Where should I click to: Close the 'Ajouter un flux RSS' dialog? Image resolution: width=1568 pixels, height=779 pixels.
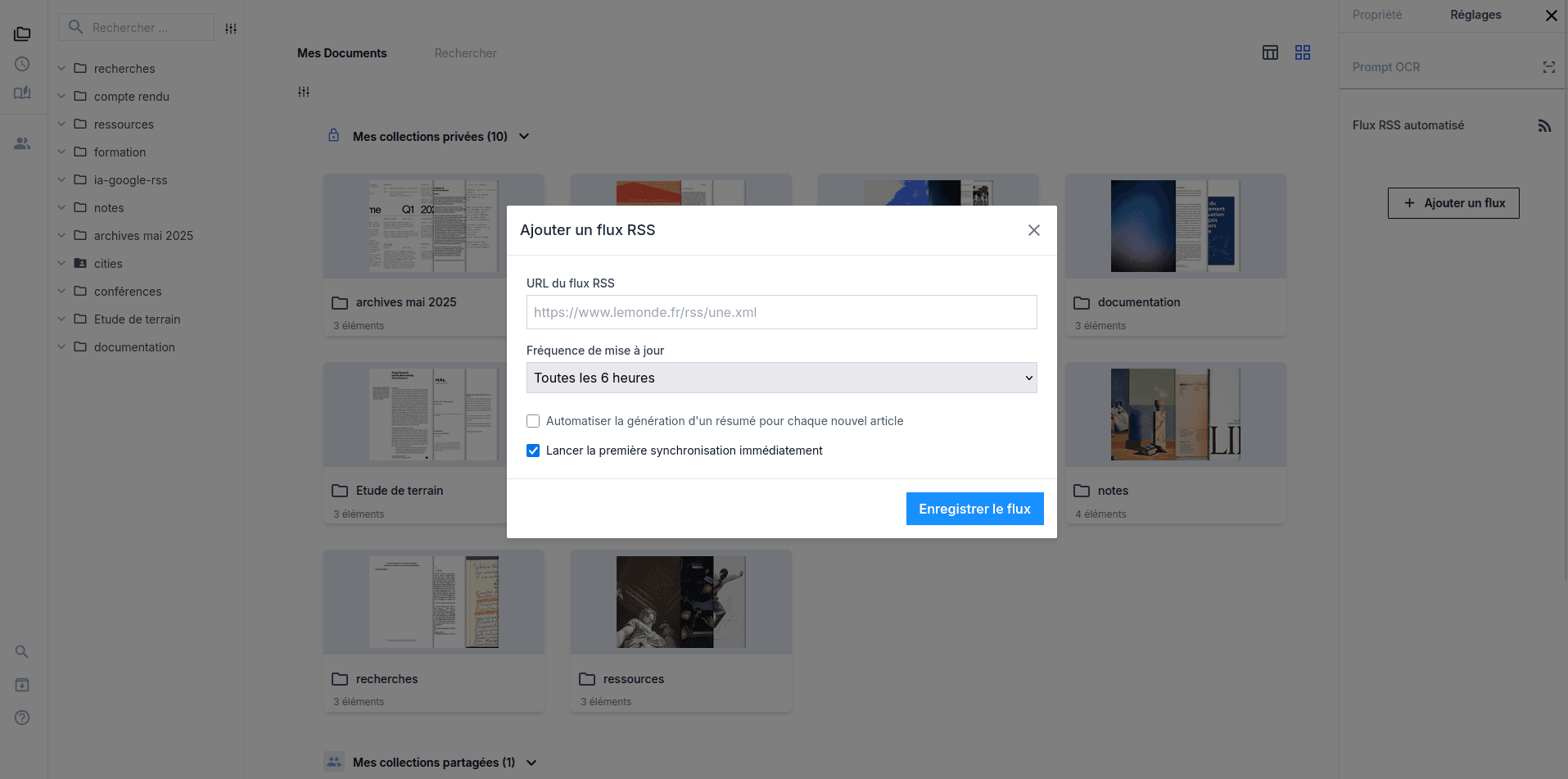tap(1034, 230)
